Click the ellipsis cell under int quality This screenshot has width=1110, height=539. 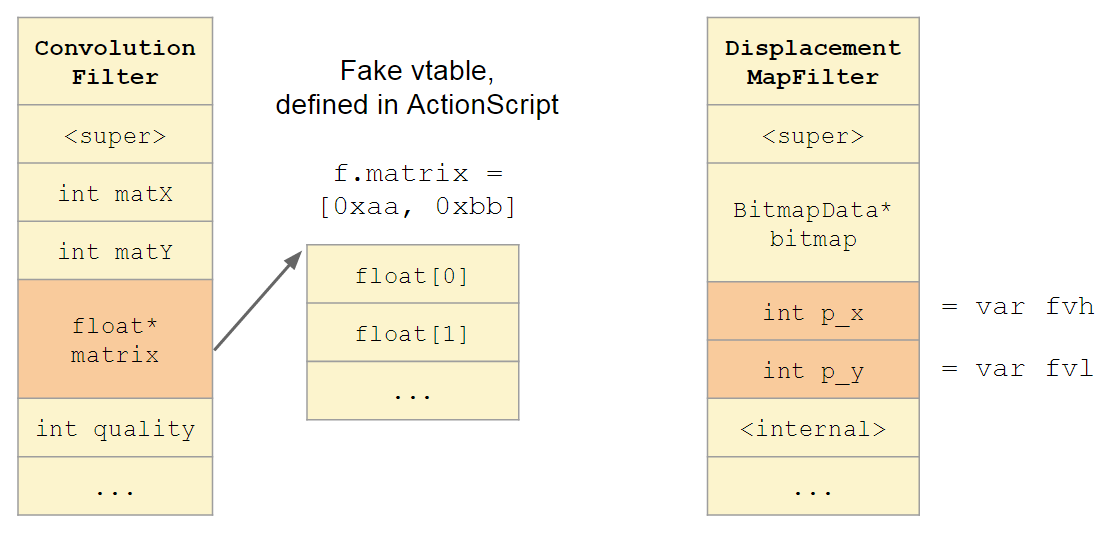pos(115,487)
